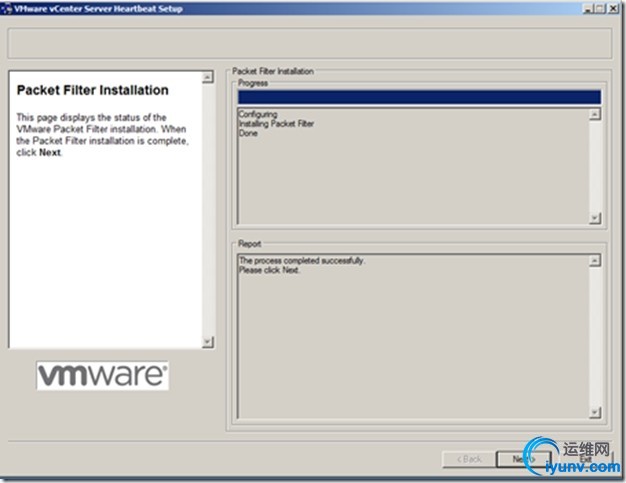Click the vmware logo image
Screen dimensions: 626x483
103,376
